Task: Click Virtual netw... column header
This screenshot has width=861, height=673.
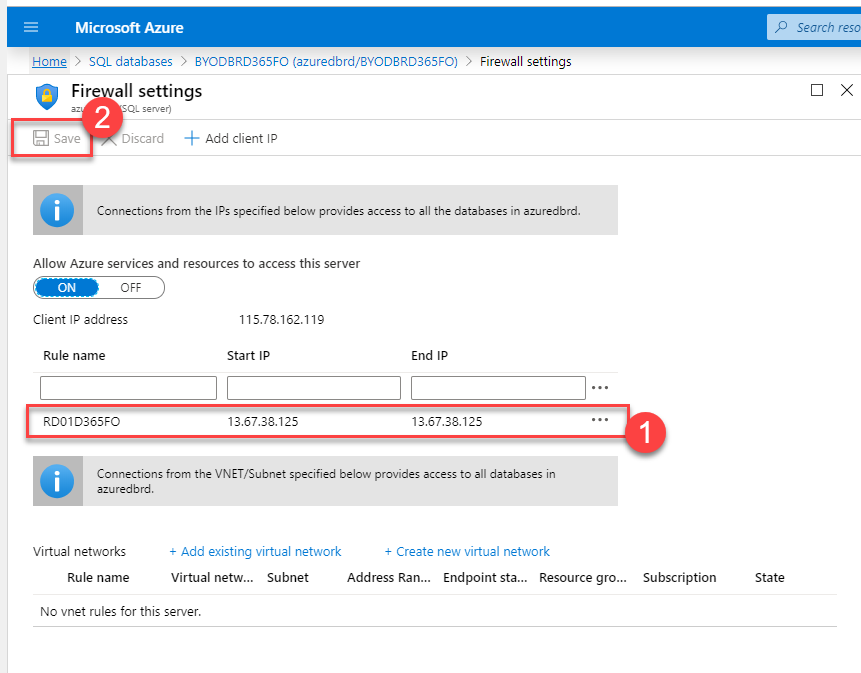Action: pyautogui.click(x=212, y=577)
